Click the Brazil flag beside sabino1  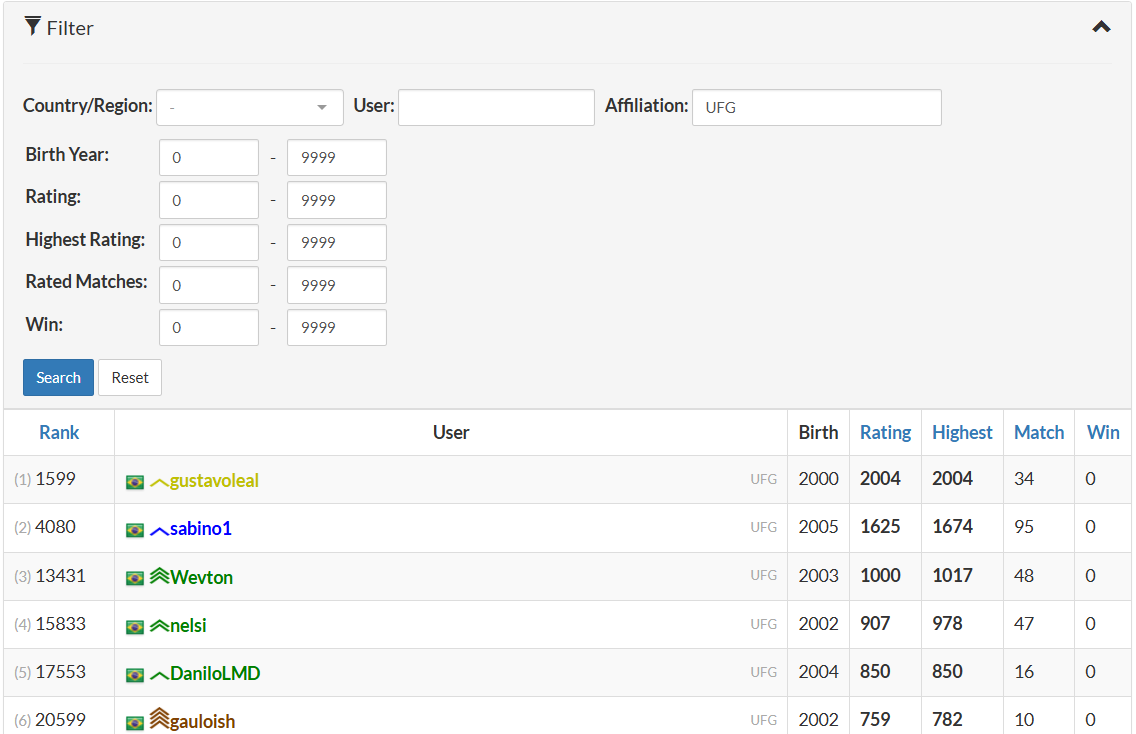tap(135, 530)
